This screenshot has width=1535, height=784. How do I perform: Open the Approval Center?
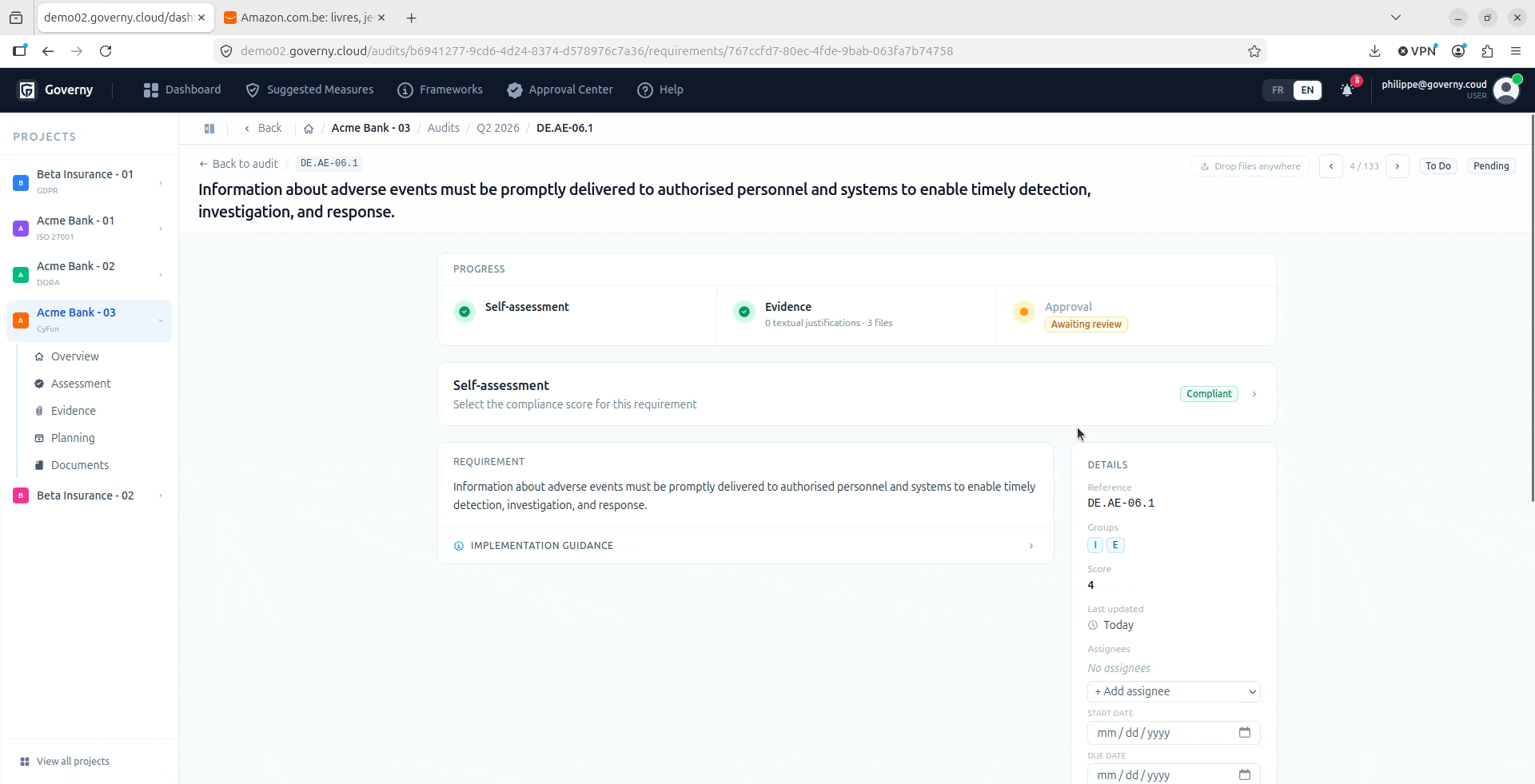click(x=560, y=90)
